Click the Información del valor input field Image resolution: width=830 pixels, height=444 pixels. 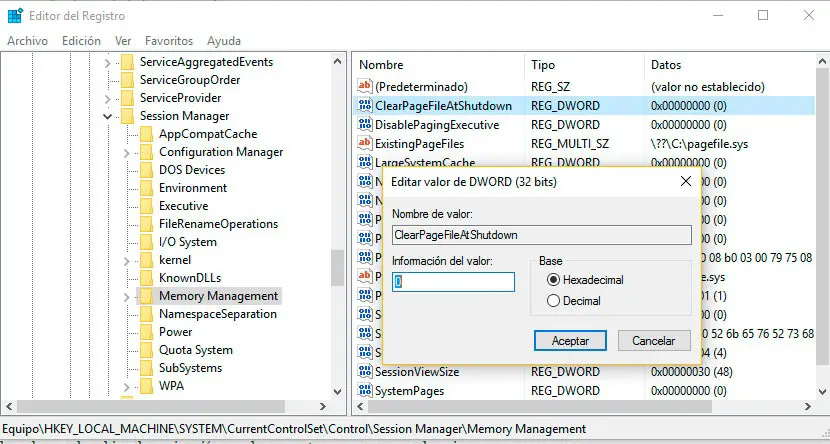[x=453, y=282]
